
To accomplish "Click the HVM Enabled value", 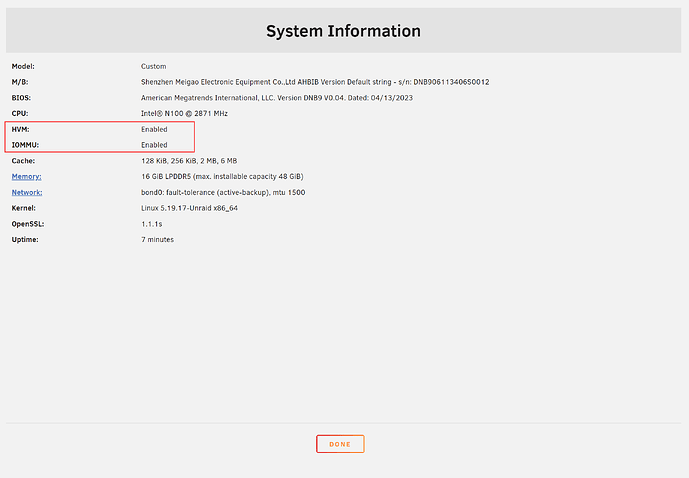I will tap(154, 129).
